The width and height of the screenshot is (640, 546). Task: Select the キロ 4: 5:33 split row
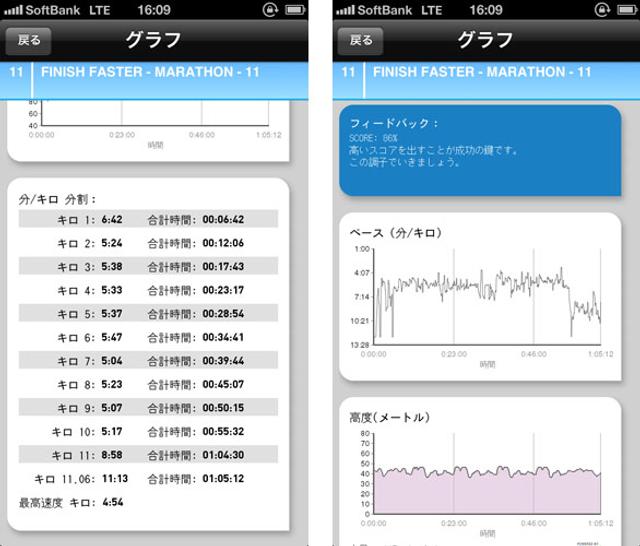[148, 290]
